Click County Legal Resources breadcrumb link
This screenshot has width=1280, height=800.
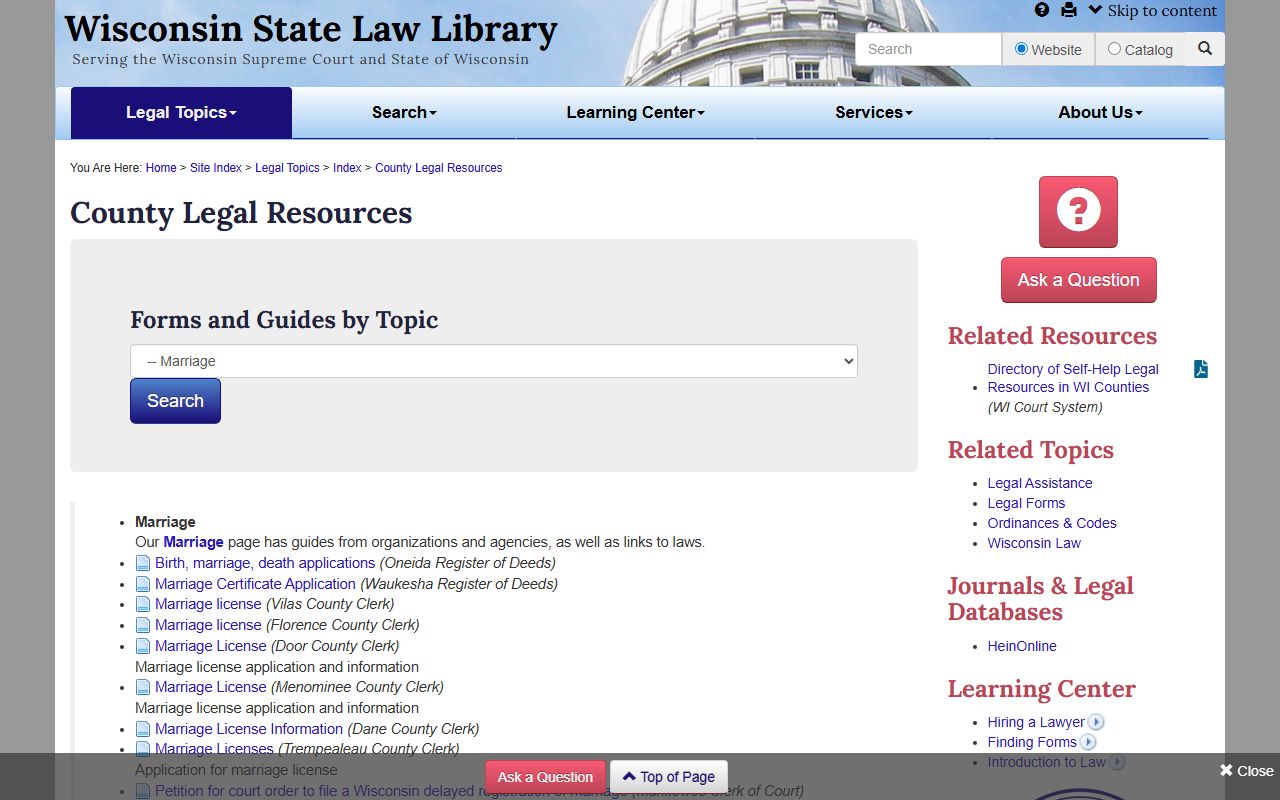pos(438,168)
